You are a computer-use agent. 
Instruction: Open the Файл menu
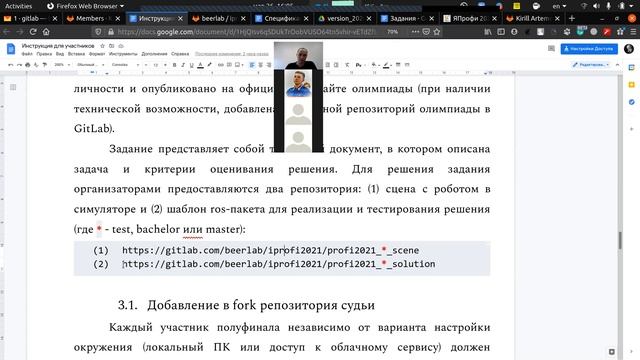tap(27, 54)
